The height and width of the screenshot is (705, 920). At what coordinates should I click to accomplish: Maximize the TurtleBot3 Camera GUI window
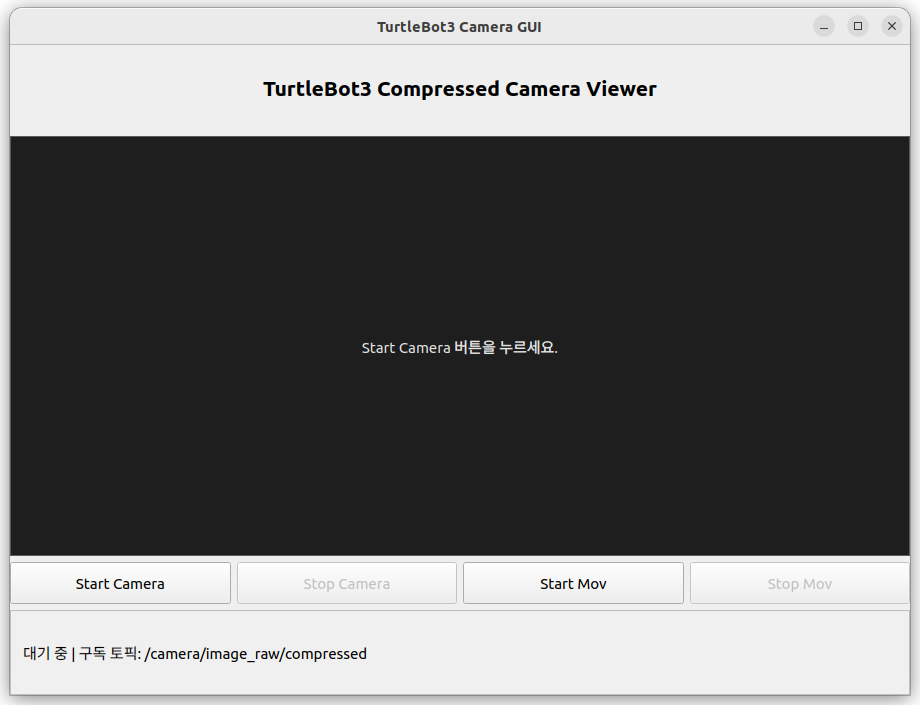pos(858,26)
